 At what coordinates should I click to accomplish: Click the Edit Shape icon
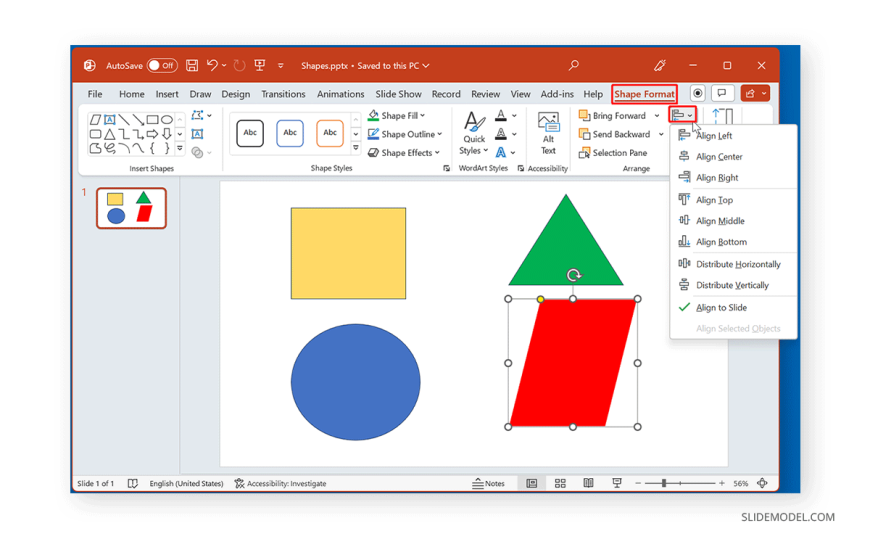197,115
